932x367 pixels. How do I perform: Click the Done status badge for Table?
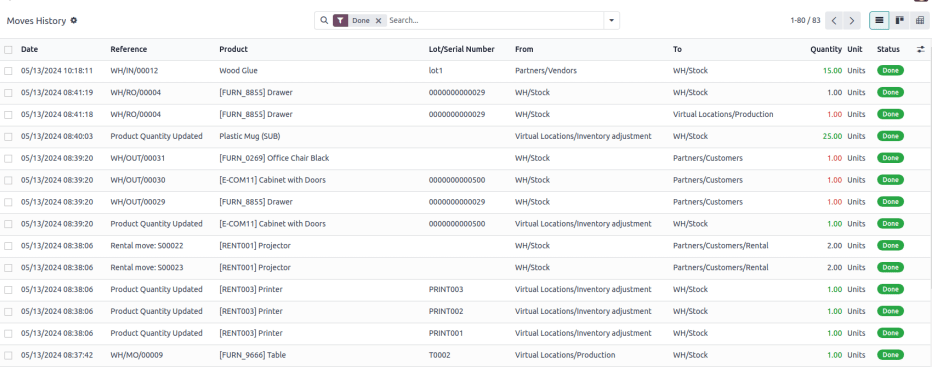[x=890, y=355]
